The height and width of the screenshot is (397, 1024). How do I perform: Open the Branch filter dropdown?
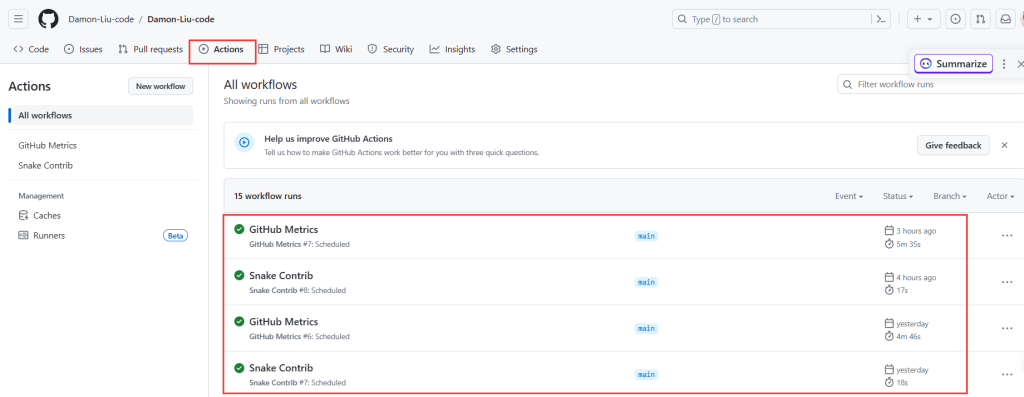pos(950,196)
